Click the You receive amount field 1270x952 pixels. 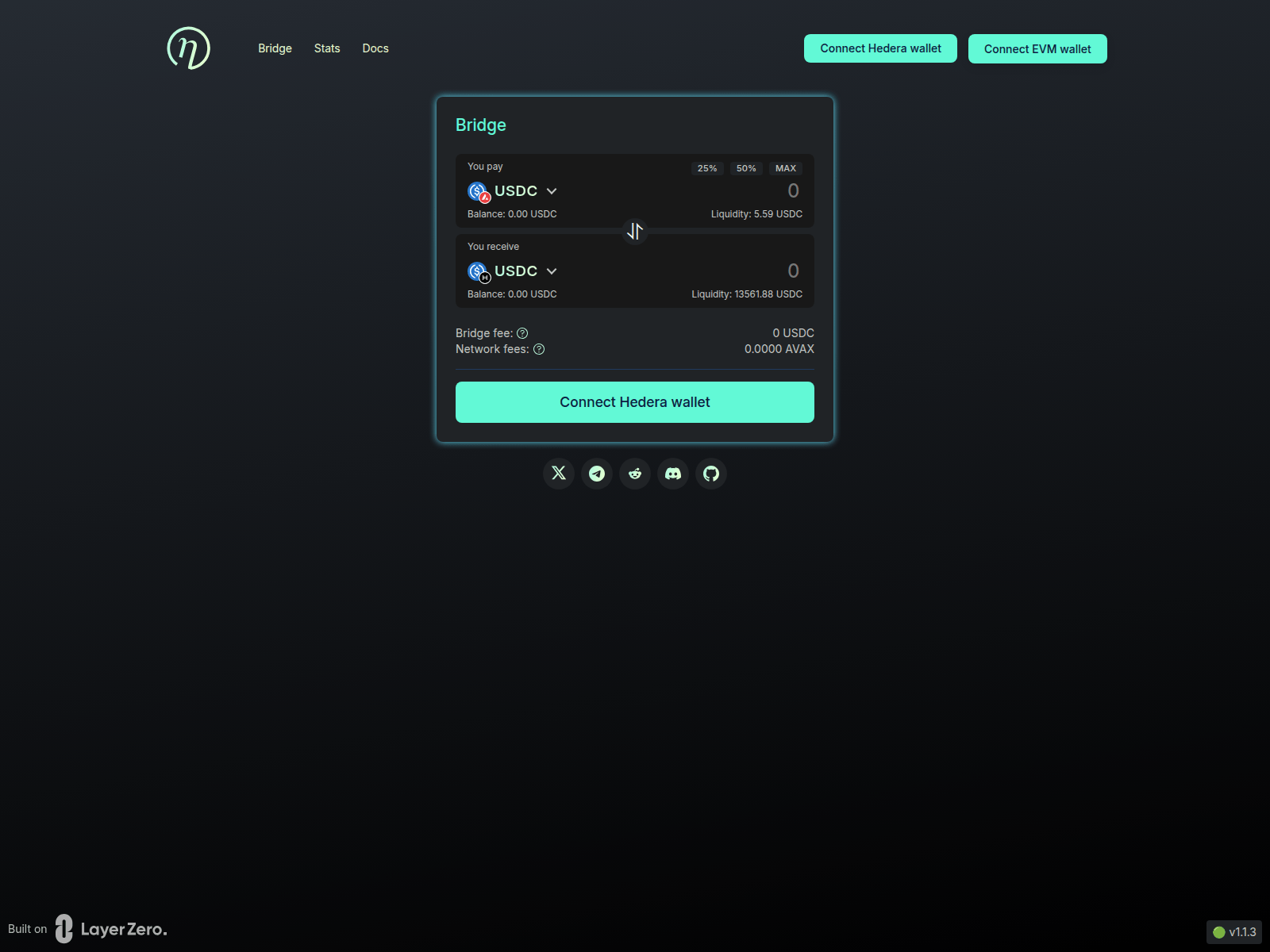tap(793, 271)
